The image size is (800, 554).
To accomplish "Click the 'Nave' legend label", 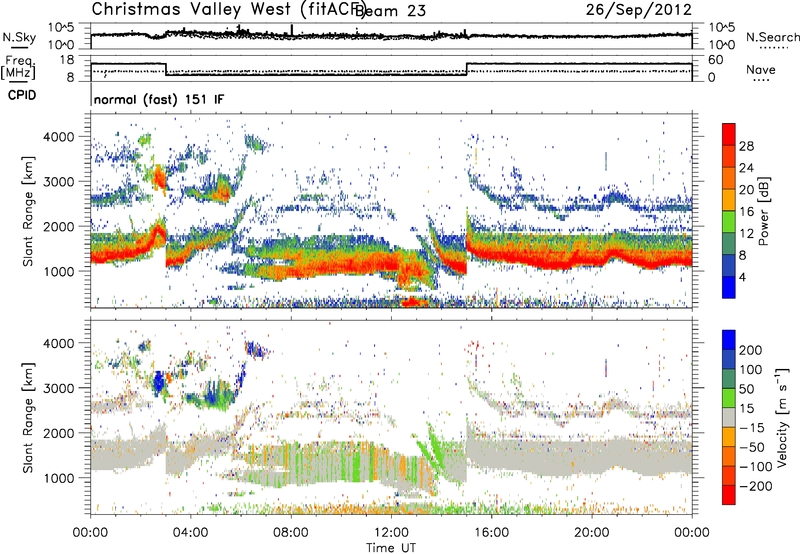I will tap(761, 69).
